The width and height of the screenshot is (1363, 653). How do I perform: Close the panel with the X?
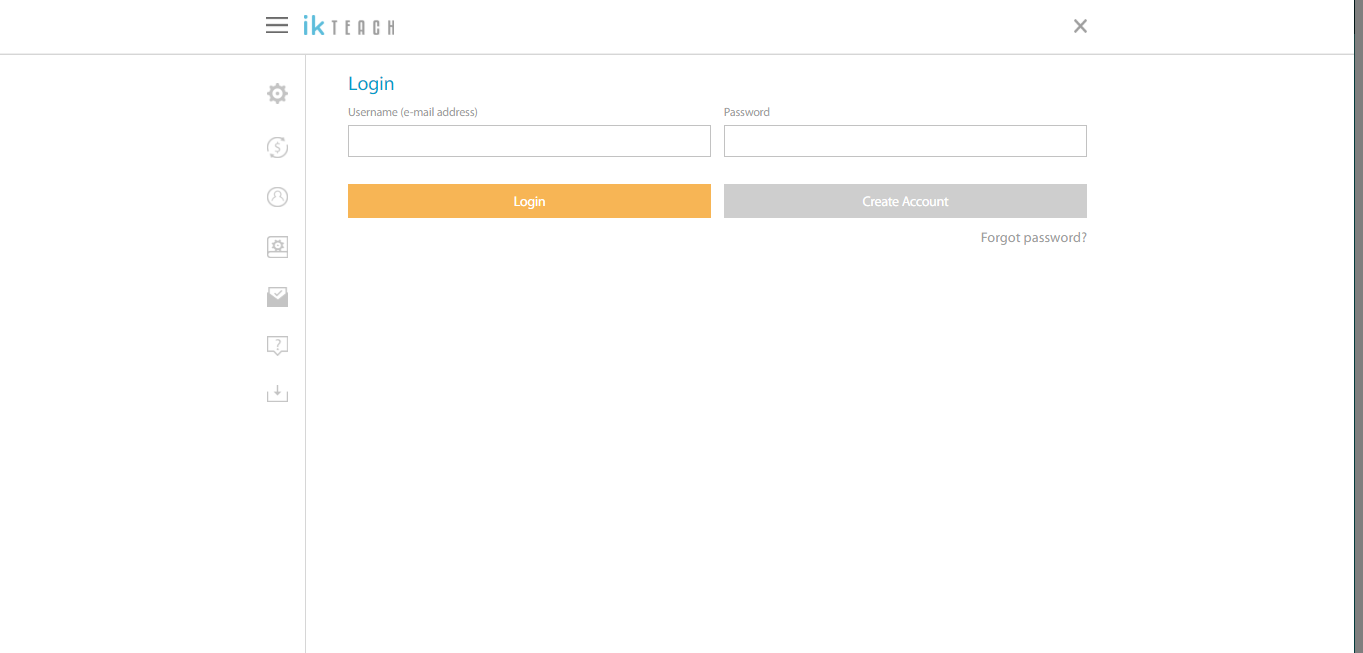(x=1080, y=27)
